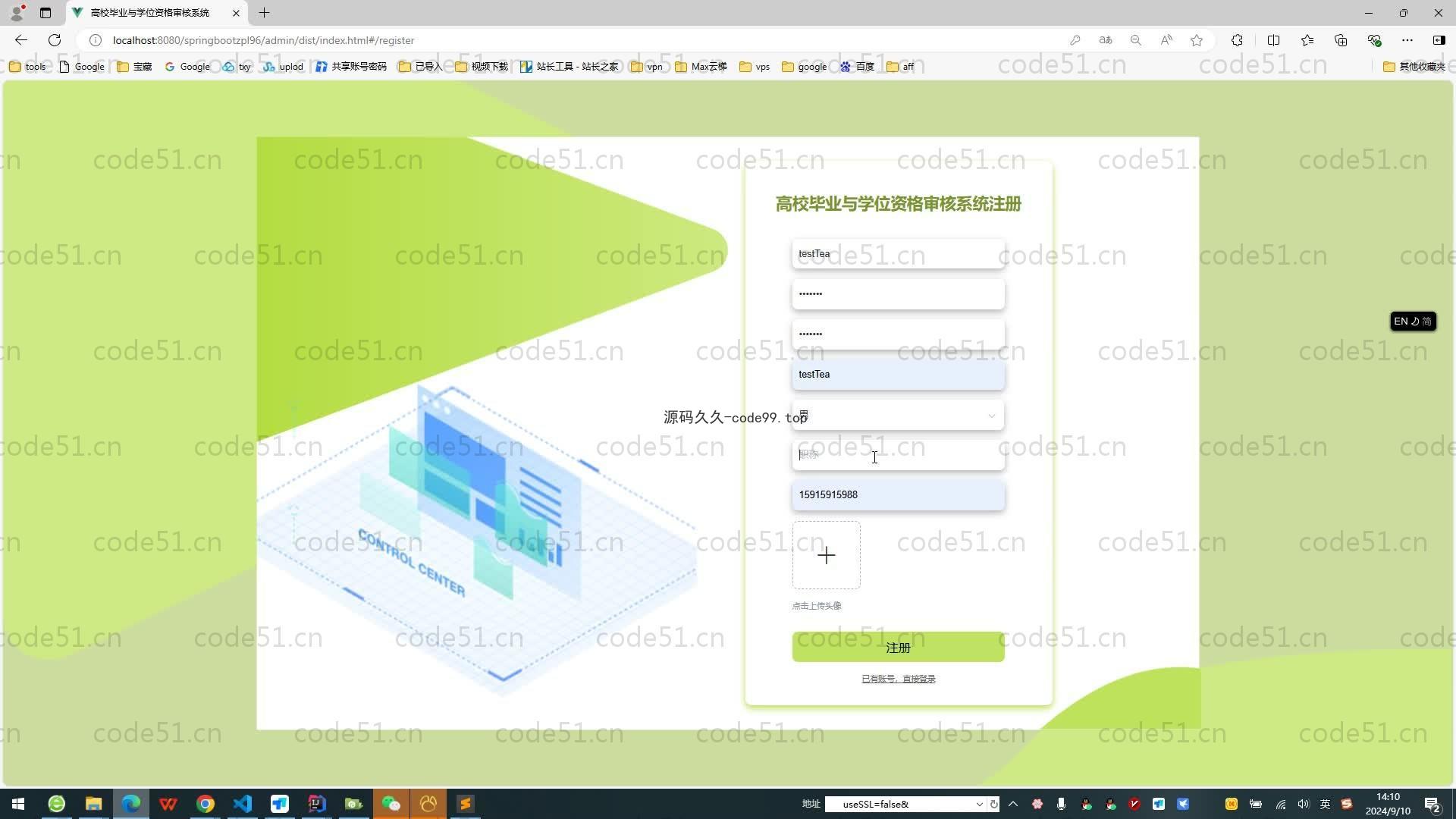
Task: Click the plus box to upload avatar
Action: pyautogui.click(x=826, y=555)
